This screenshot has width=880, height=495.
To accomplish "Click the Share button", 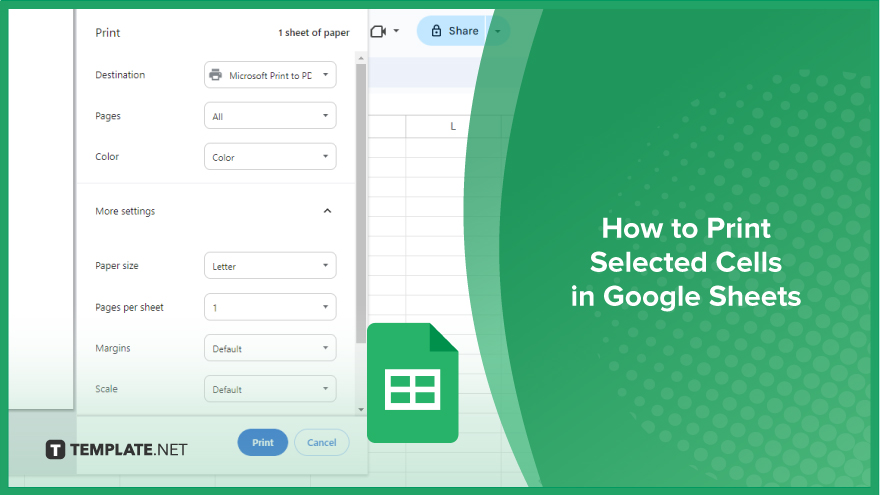I will pos(452,31).
